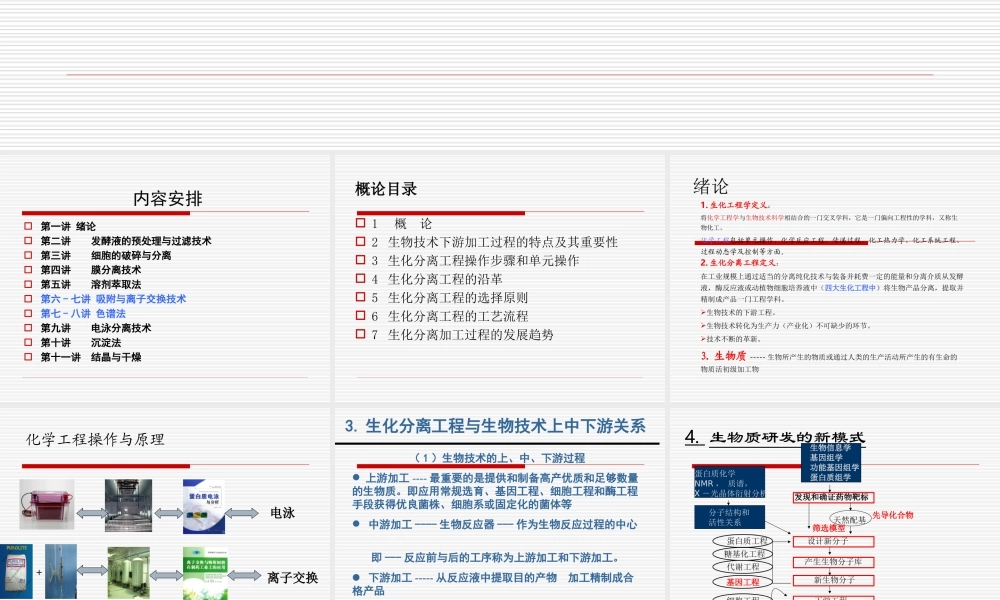Select the 概论目录 slide heading
1000x600 pixels.
pyautogui.click(x=386, y=189)
